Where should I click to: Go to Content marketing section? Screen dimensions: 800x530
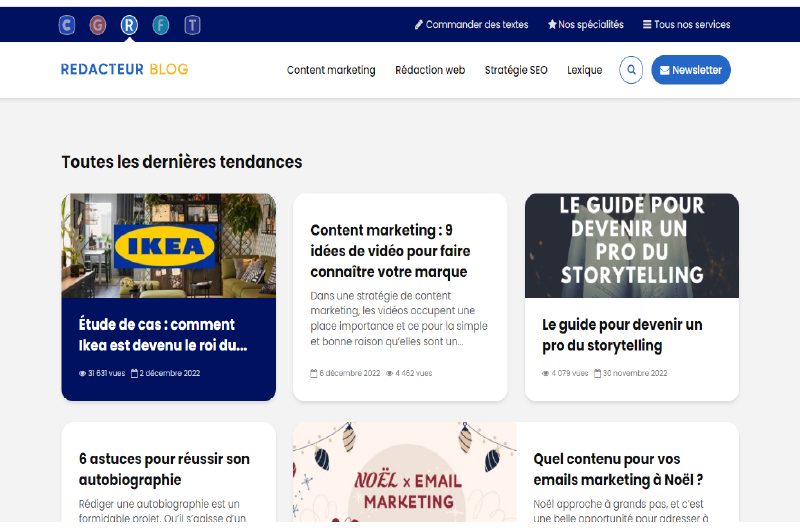pyautogui.click(x=331, y=70)
